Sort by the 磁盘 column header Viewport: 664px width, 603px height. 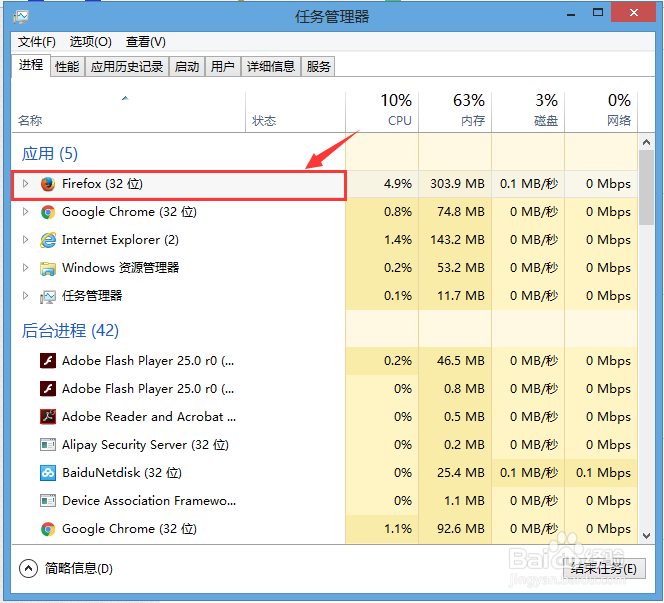[528, 112]
